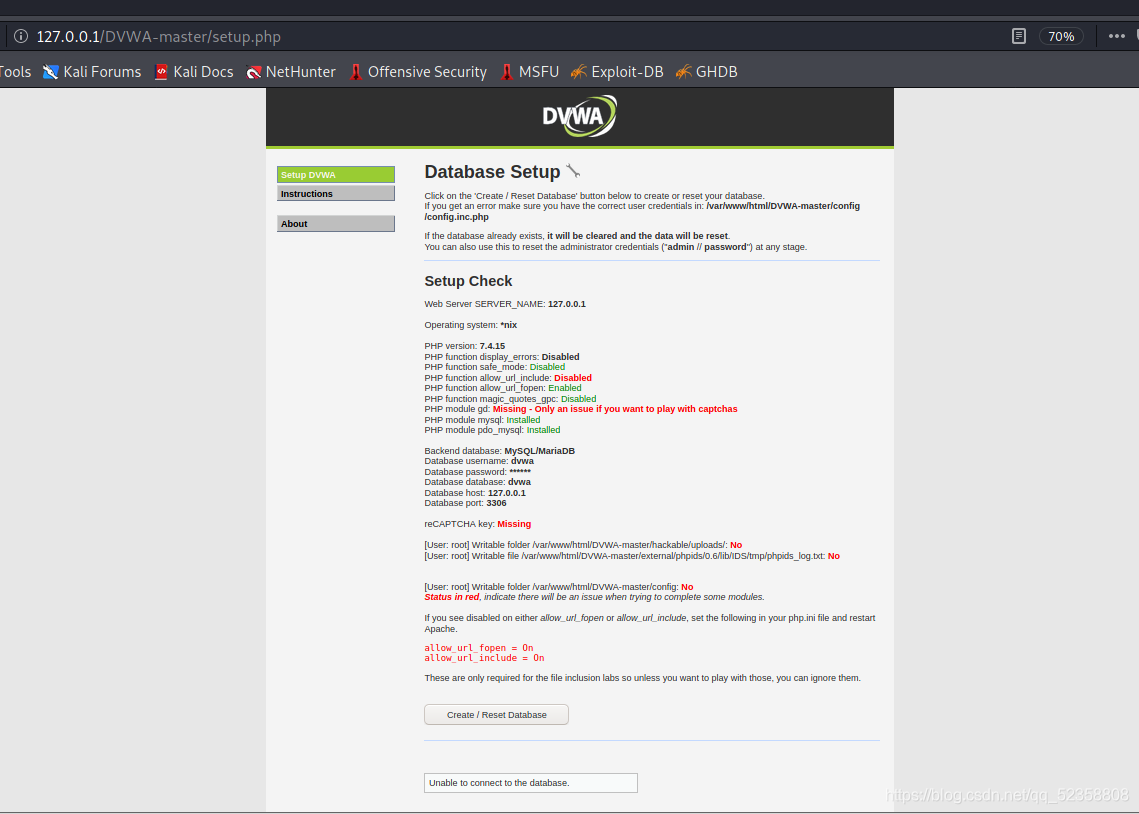Click Operating system value *nix
This screenshot has width=1139, height=814.
(508, 325)
